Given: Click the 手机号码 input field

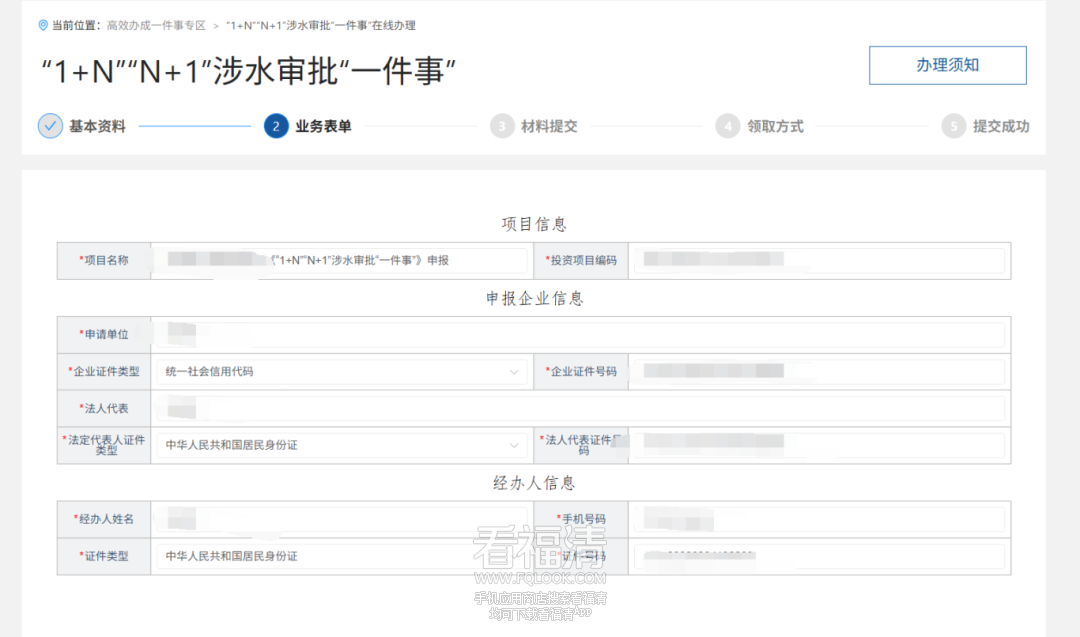Looking at the screenshot, I should click(819, 519).
